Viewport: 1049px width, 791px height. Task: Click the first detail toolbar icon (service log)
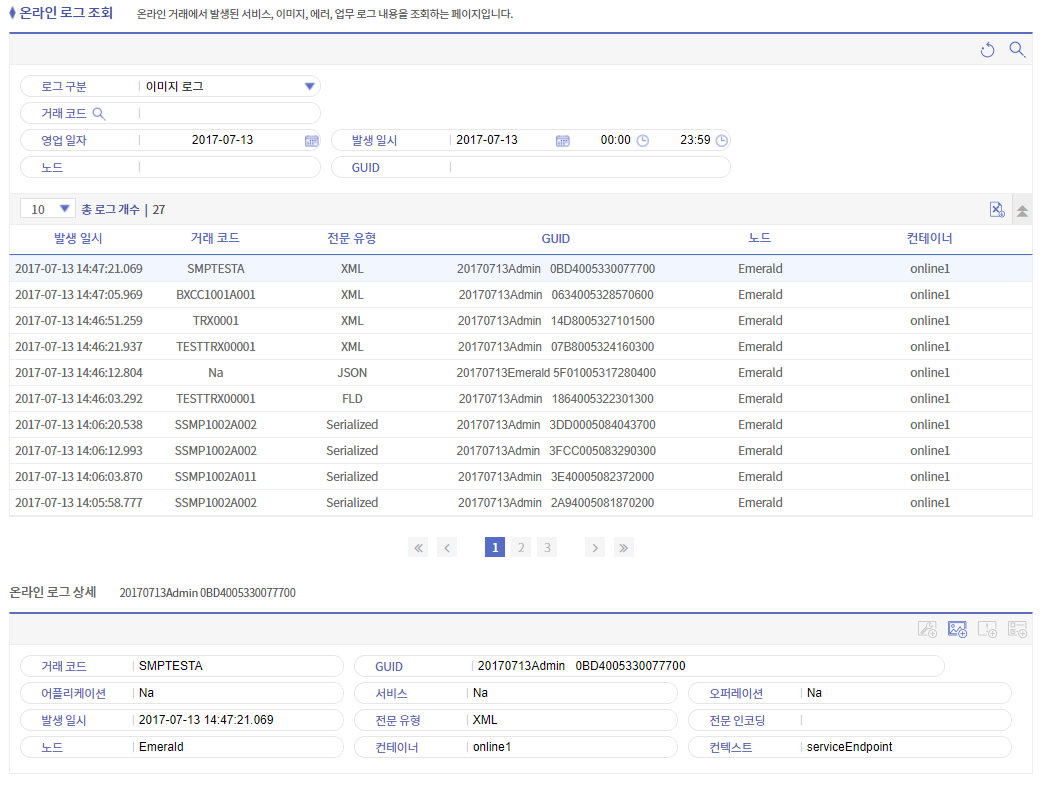click(927, 629)
